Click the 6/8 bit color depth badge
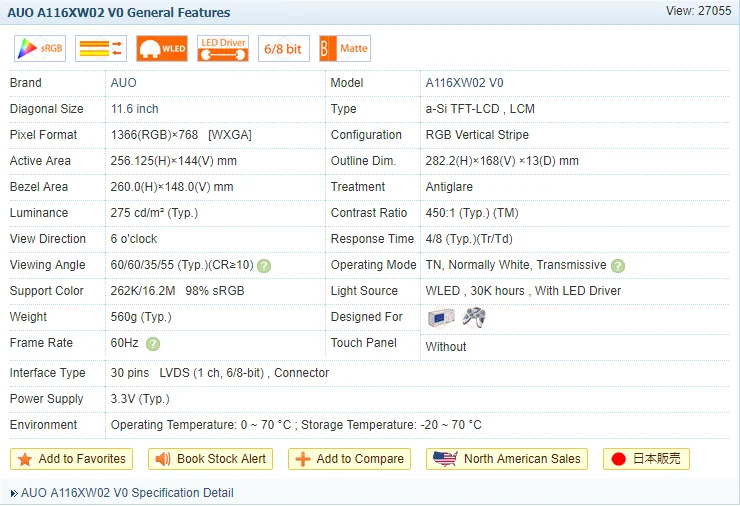The width and height of the screenshot is (740, 506). pos(284,49)
